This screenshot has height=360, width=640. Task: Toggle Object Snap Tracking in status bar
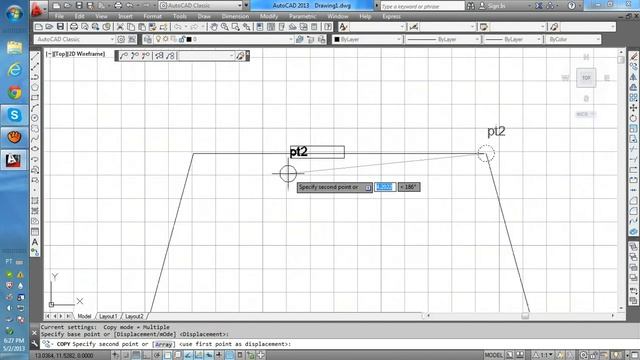(x=188, y=355)
